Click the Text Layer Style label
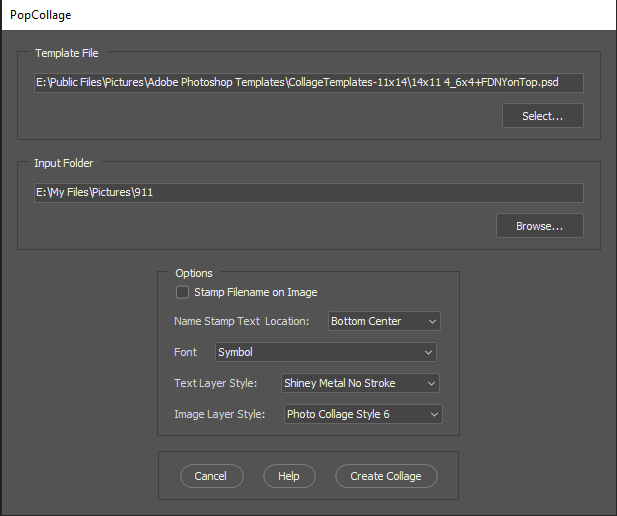617x516 pixels. pyautogui.click(x=216, y=383)
